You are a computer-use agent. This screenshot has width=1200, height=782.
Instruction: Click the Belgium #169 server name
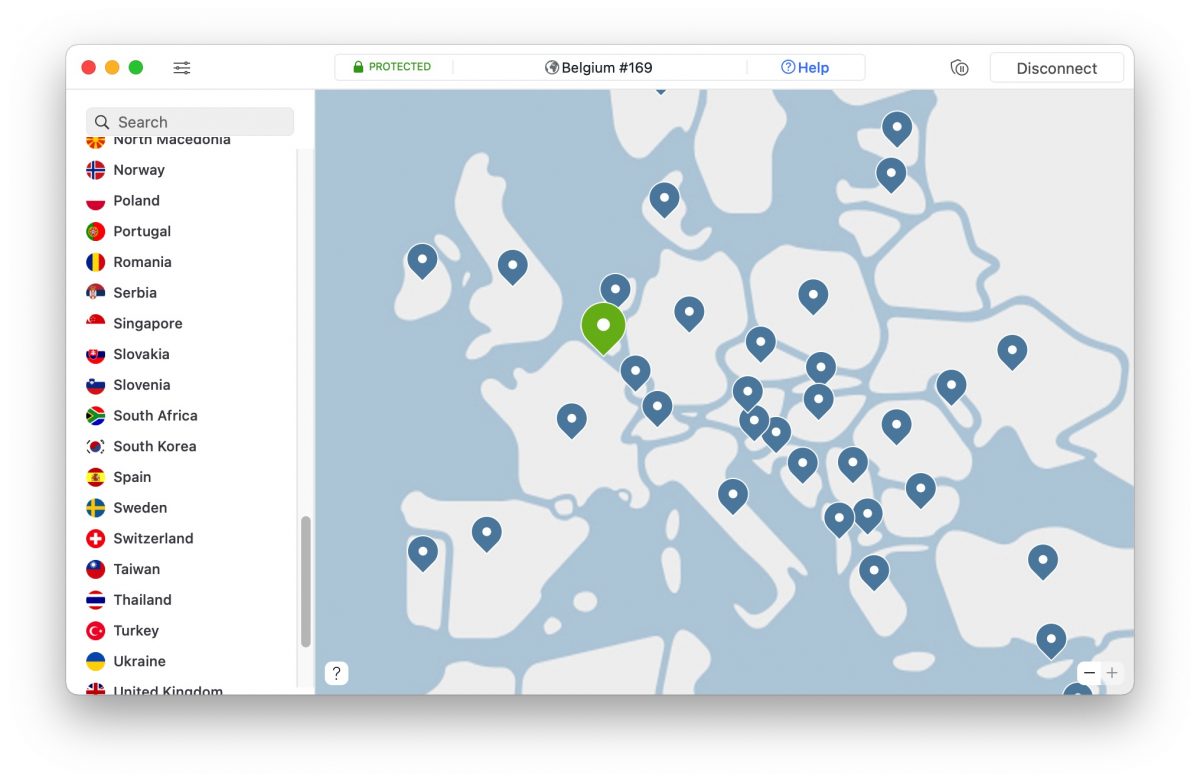(x=607, y=68)
